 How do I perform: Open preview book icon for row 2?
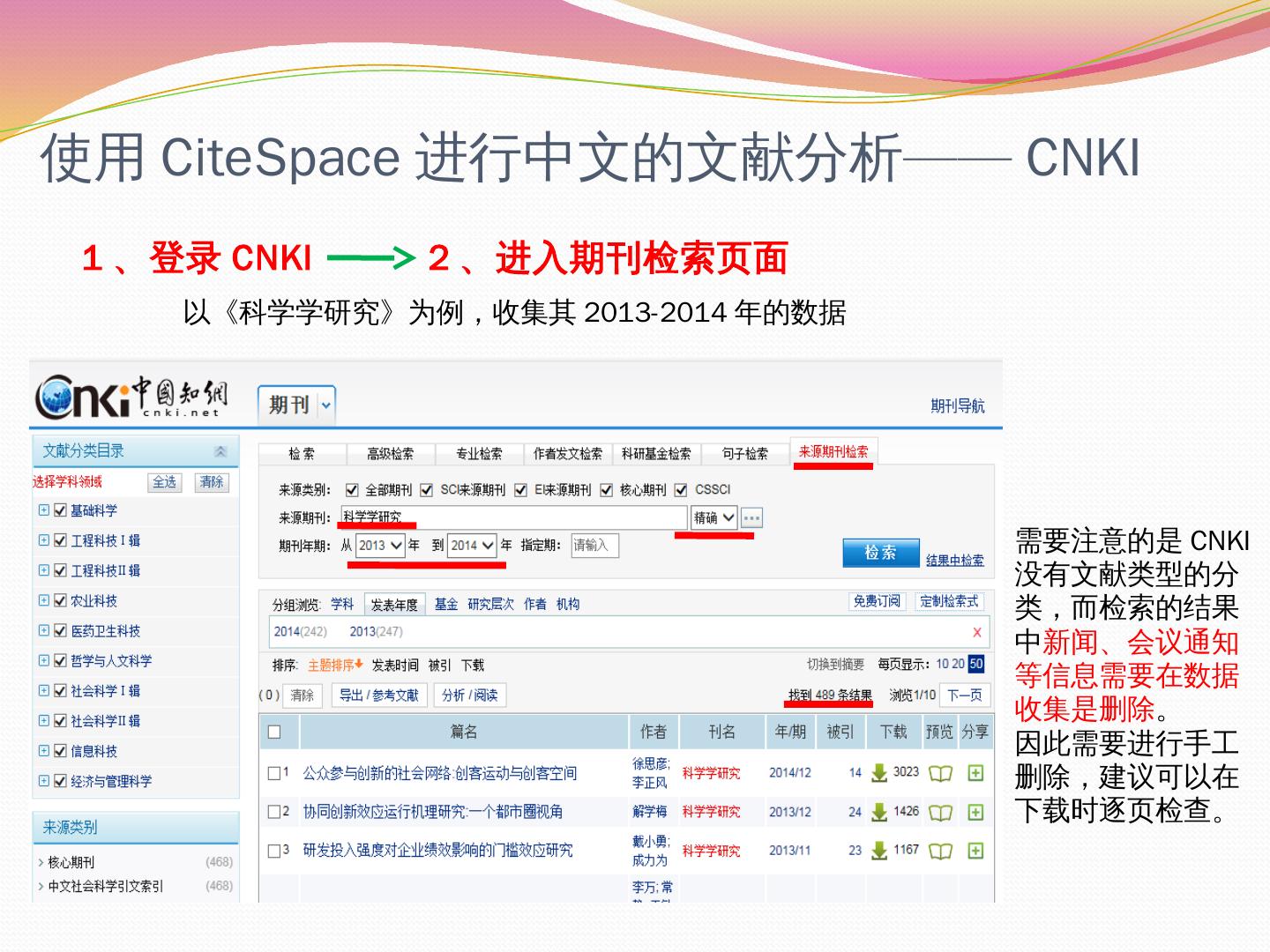click(x=940, y=812)
